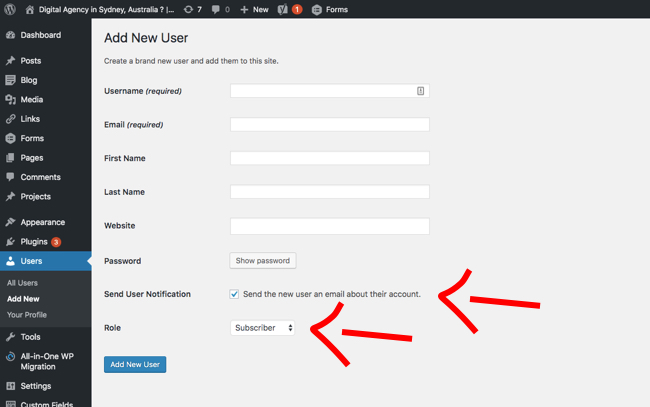Click the Show password button
This screenshot has width=650, height=407.
[263, 261]
